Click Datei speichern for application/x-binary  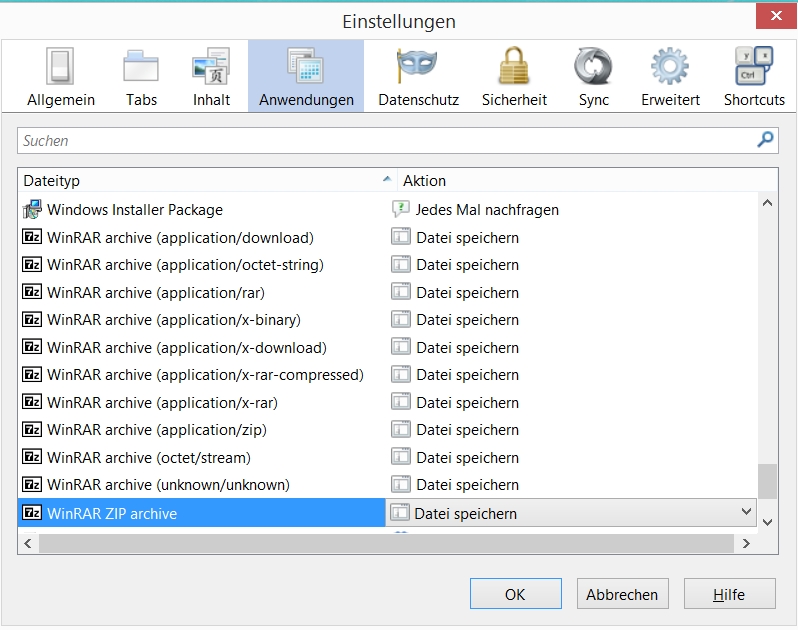[x=467, y=320]
